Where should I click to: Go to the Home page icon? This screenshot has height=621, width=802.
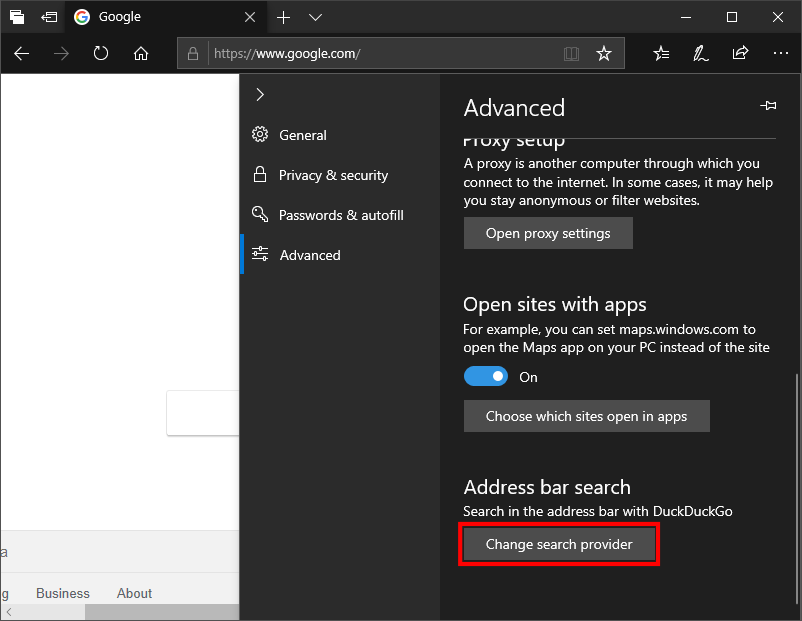(141, 54)
